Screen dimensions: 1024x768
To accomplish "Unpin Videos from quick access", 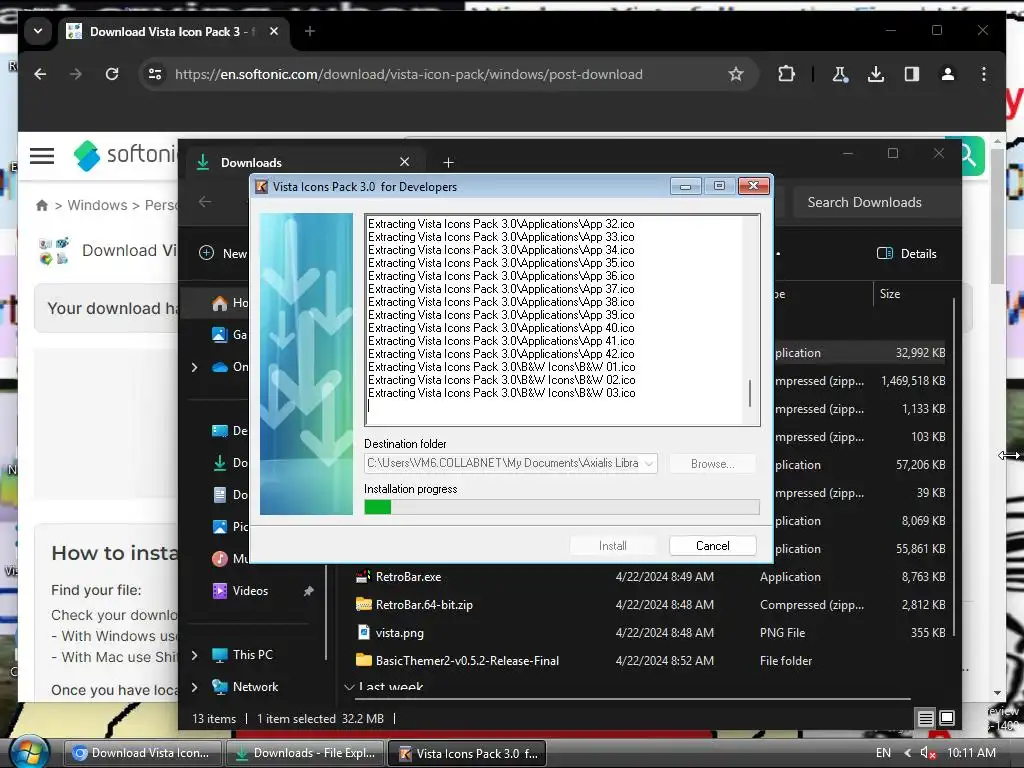I will (308, 591).
